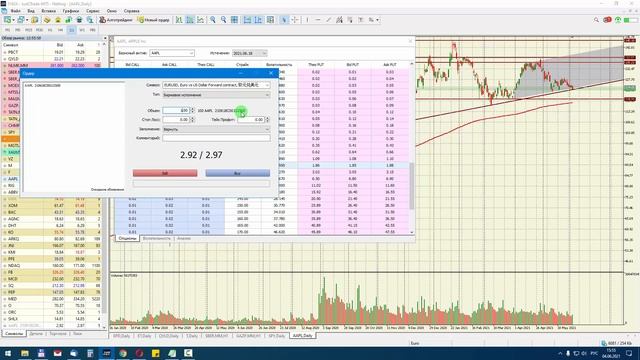Click the profiles toolbar icon
This screenshot has width=640, height=360.
[x=22, y=20]
